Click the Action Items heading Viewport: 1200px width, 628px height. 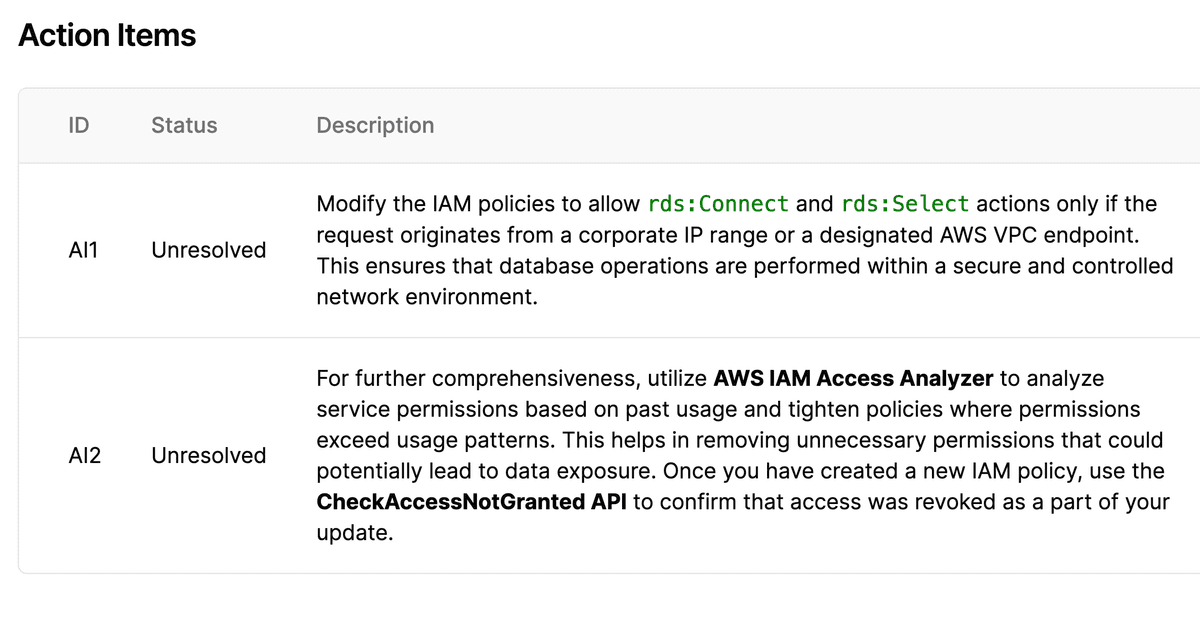coord(107,36)
